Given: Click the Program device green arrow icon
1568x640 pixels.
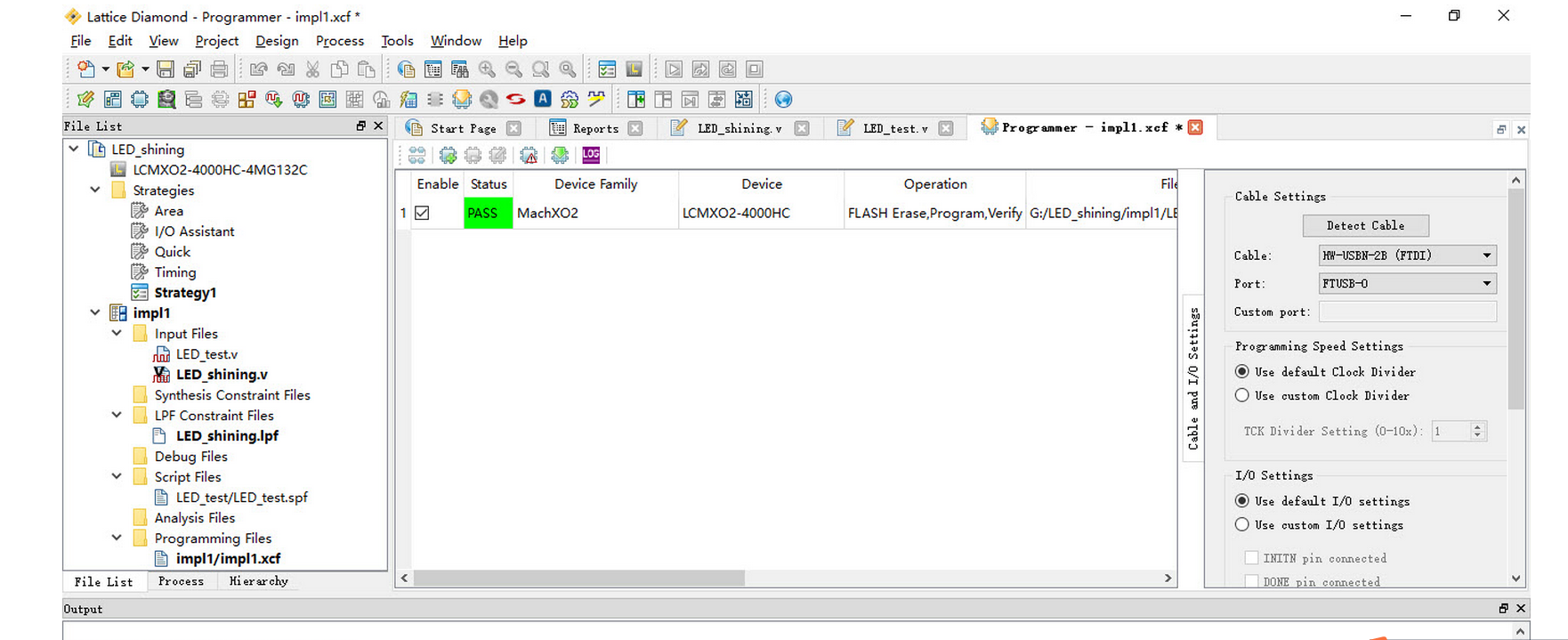Looking at the screenshot, I should click(560, 156).
